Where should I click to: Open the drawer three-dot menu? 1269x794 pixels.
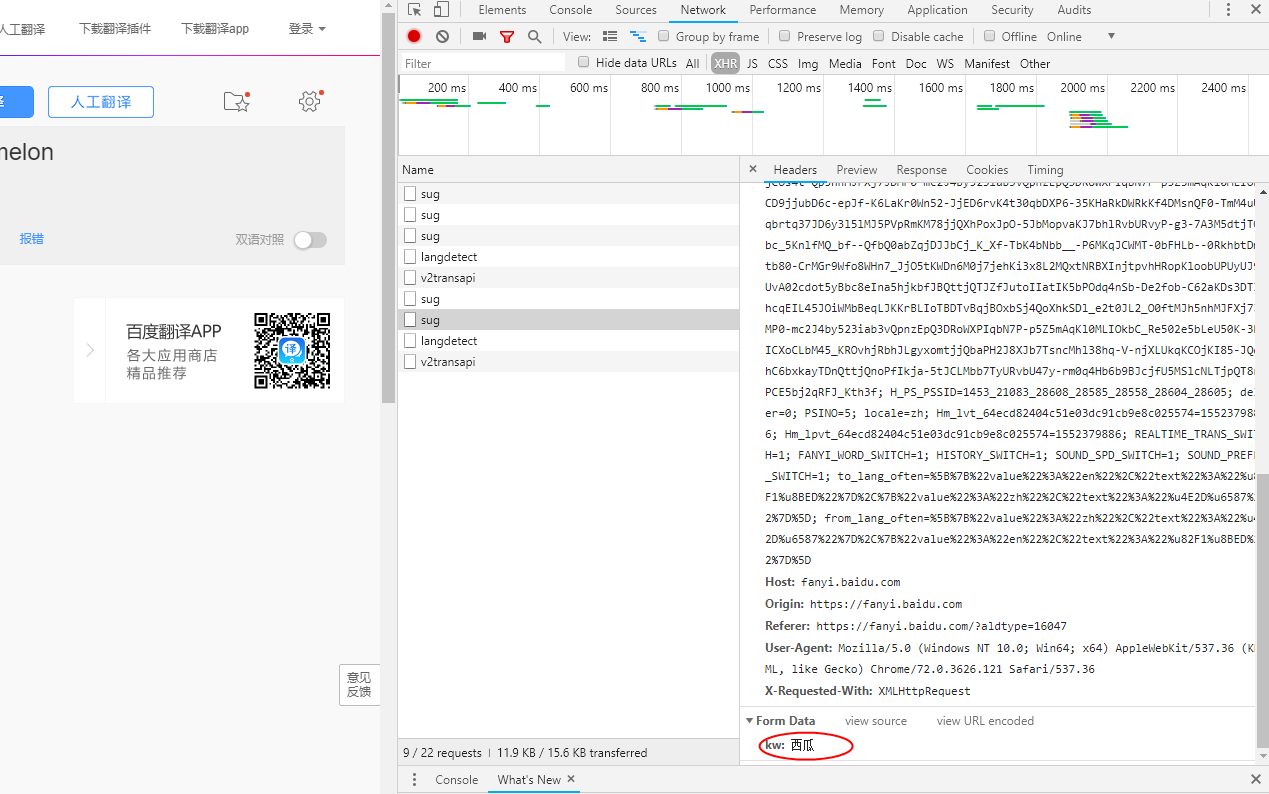click(415, 779)
